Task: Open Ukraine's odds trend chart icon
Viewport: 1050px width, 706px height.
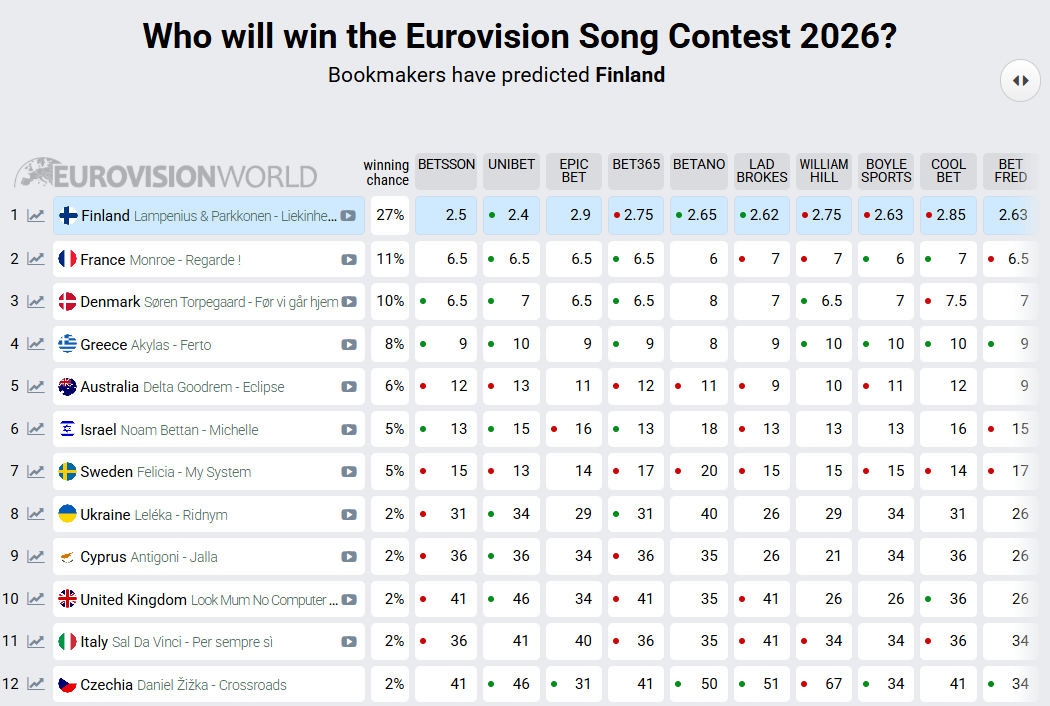Action: 36,514
